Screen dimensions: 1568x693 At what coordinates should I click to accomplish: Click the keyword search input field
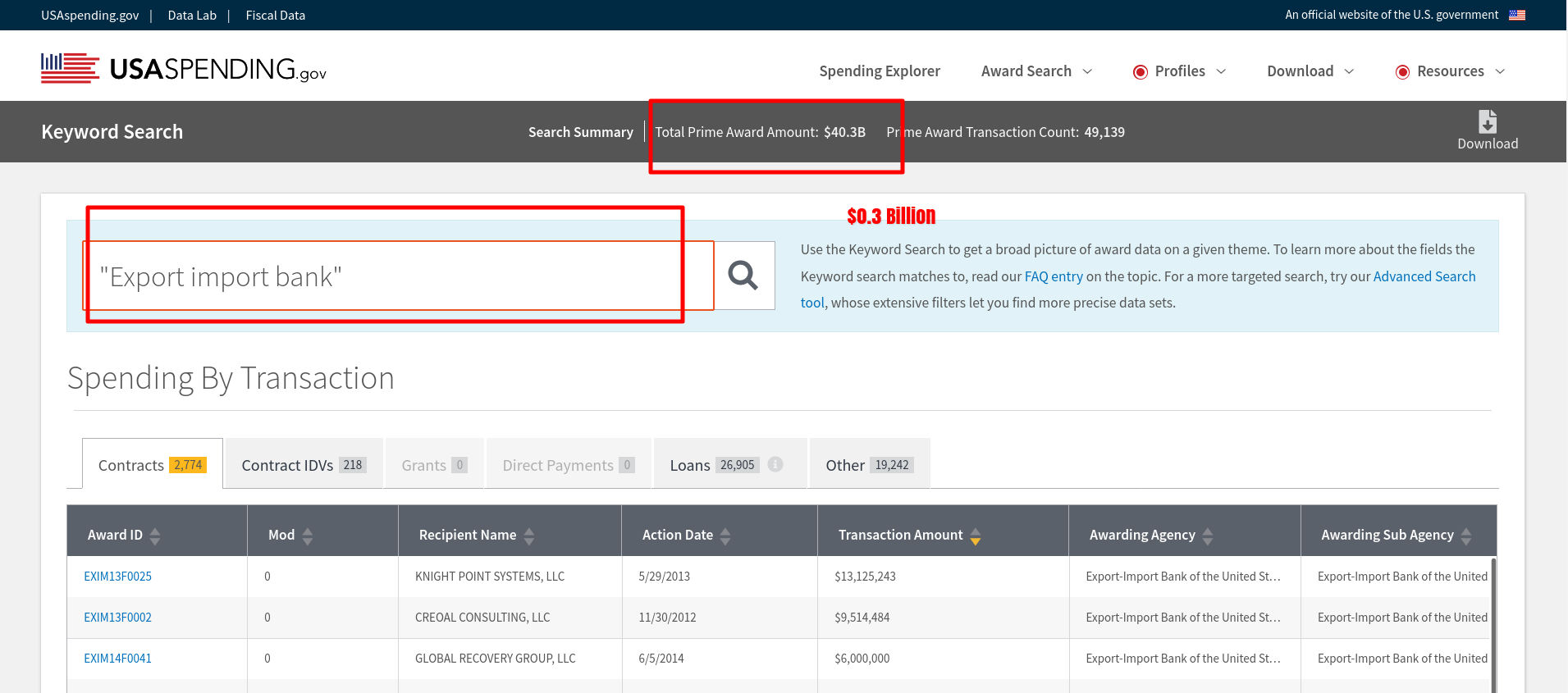[x=398, y=276]
